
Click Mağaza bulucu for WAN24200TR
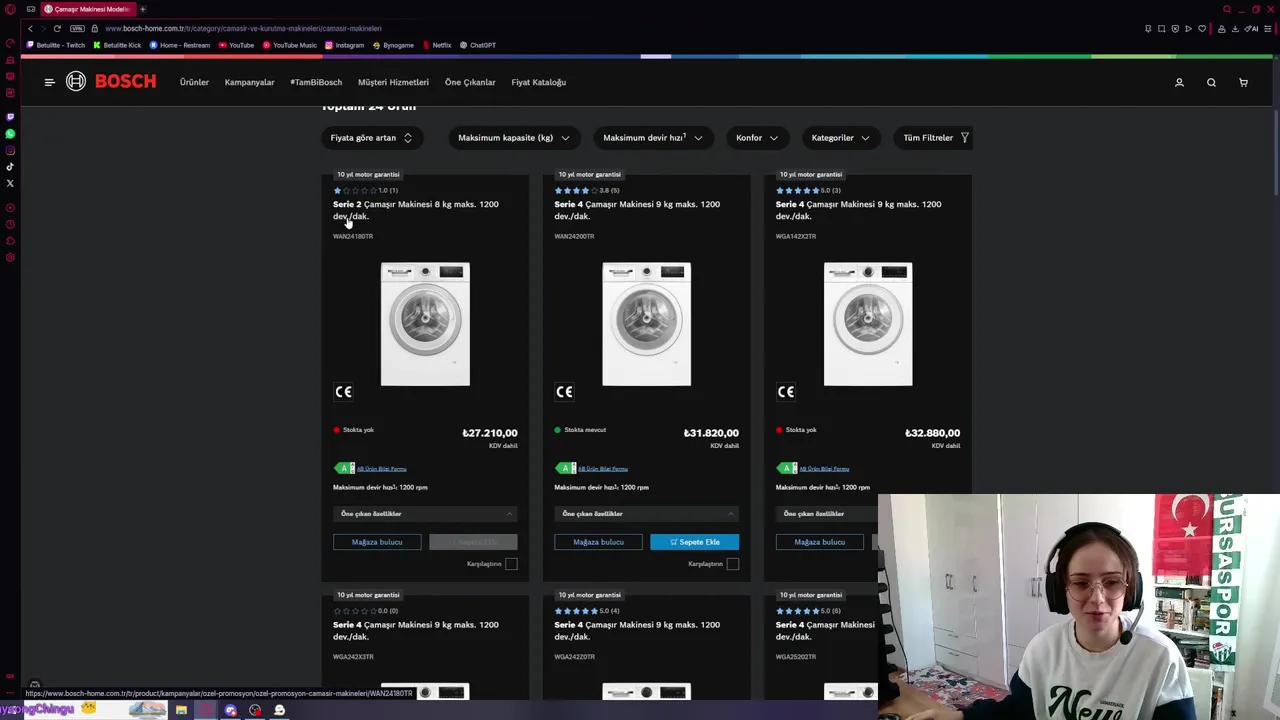(x=598, y=542)
